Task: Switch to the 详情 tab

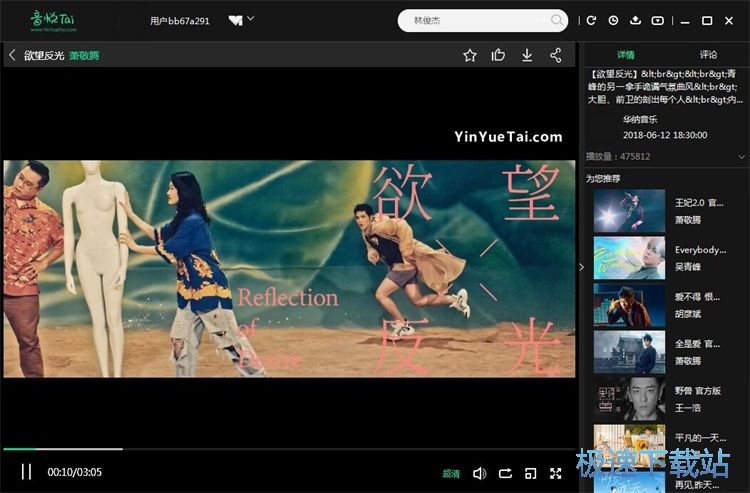Action: click(x=625, y=55)
